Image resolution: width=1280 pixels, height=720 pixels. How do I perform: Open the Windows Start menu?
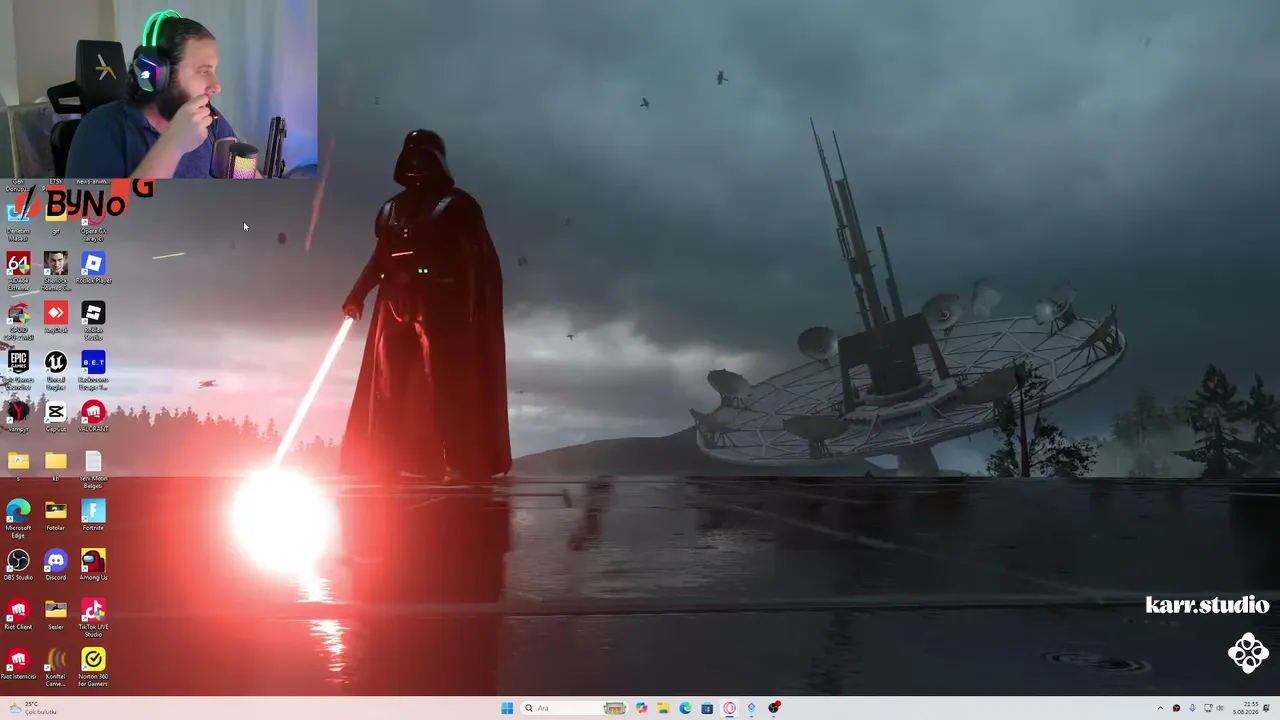pos(507,708)
